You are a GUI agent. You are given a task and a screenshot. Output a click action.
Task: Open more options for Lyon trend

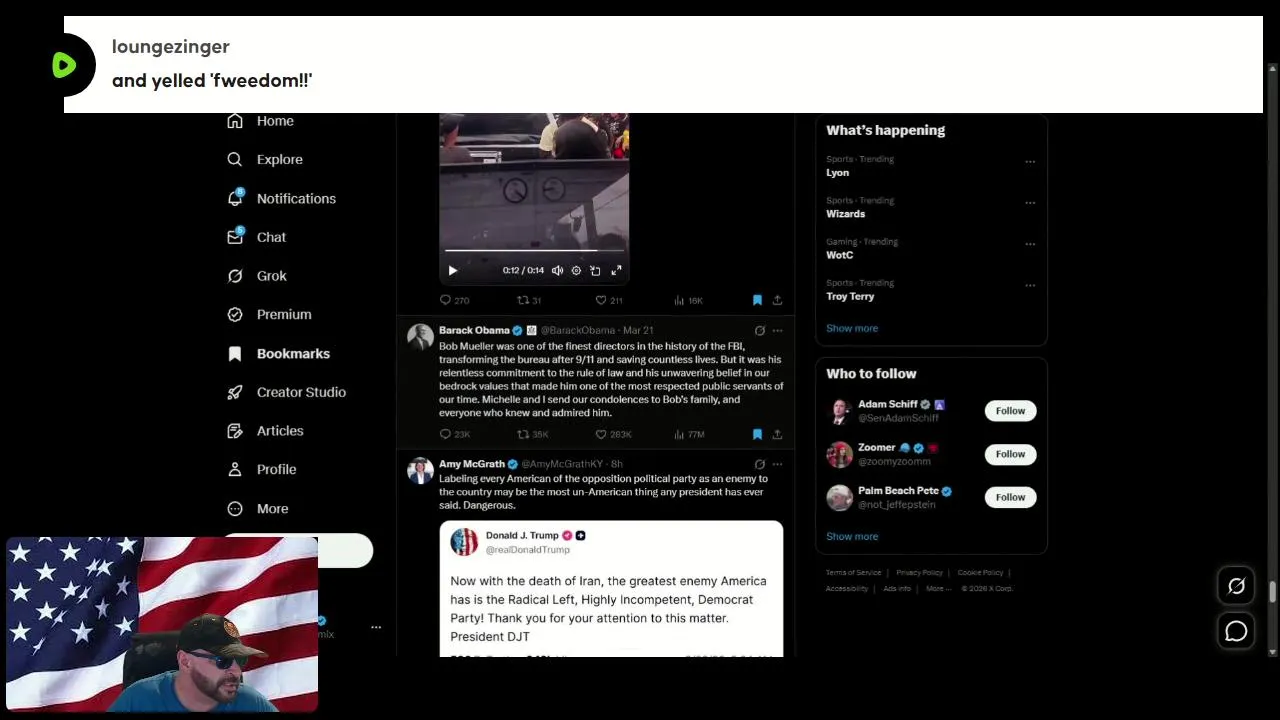pyautogui.click(x=1030, y=161)
